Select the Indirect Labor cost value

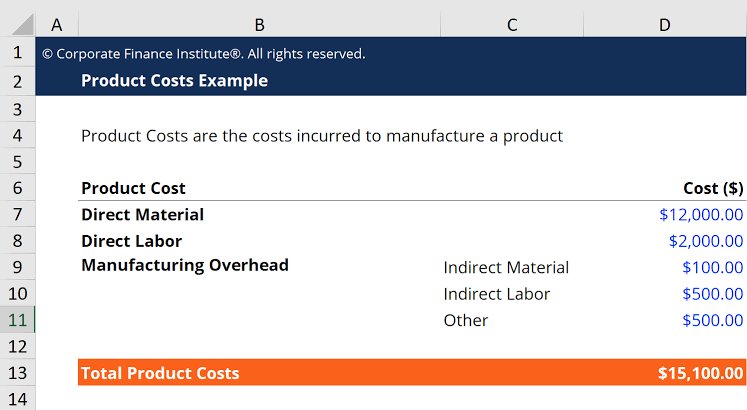pos(712,294)
